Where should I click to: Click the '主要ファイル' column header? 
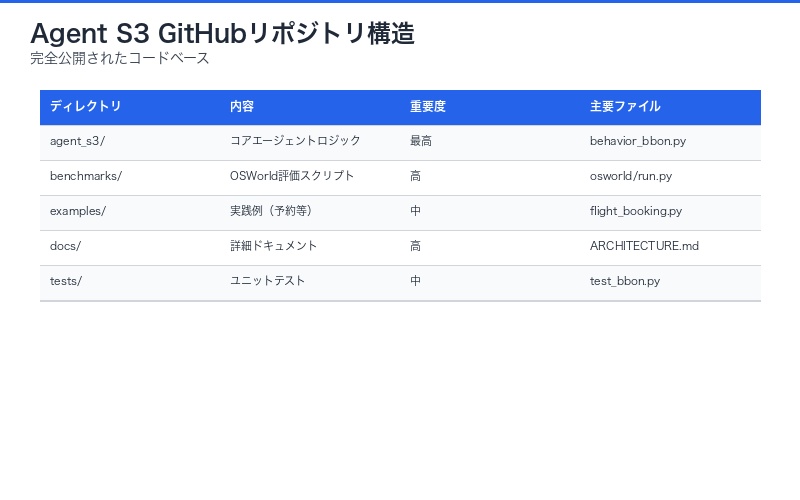pyautogui.click(x=625, y=106)
